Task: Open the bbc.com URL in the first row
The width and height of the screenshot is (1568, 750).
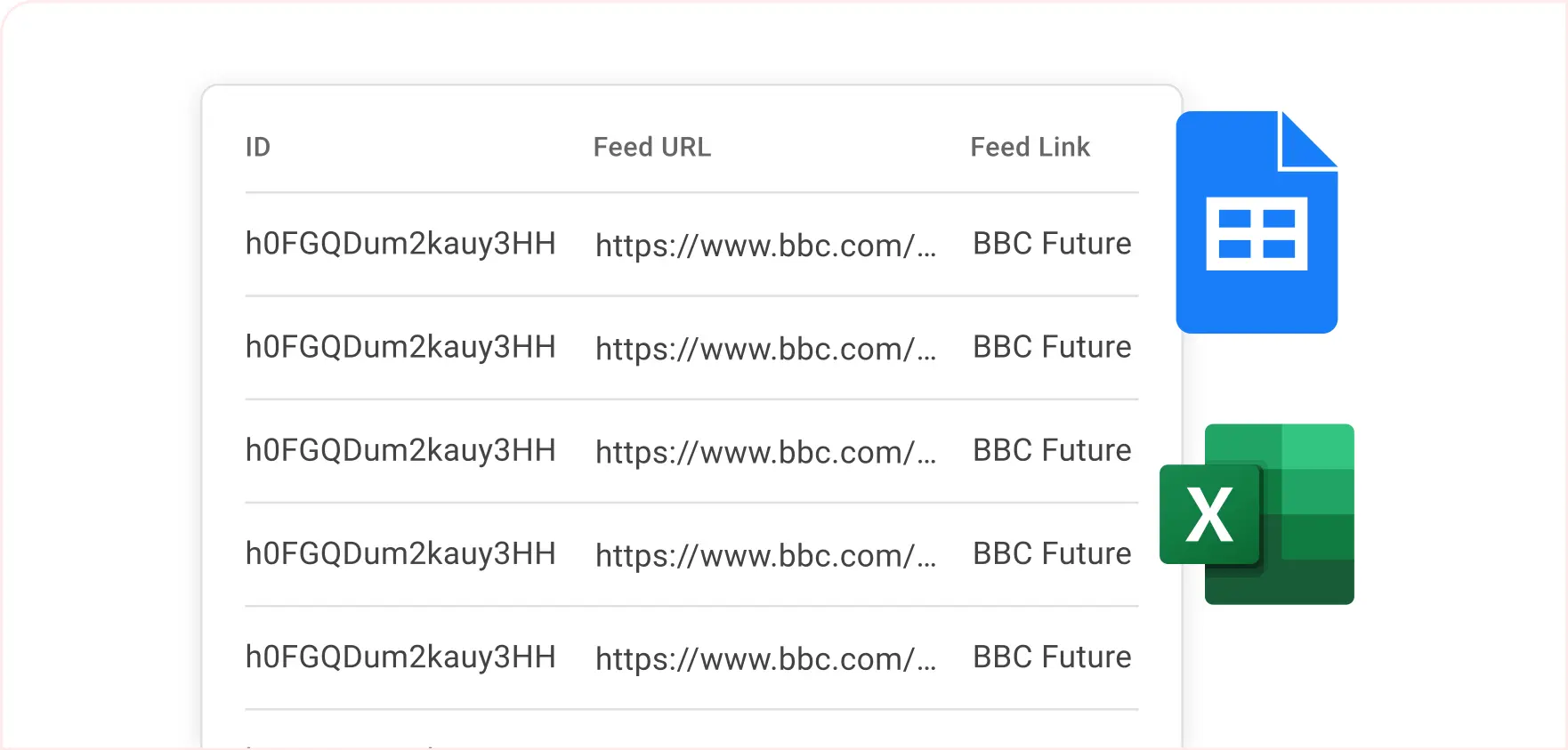Action: pyautogui.click(x=765, y=246)
